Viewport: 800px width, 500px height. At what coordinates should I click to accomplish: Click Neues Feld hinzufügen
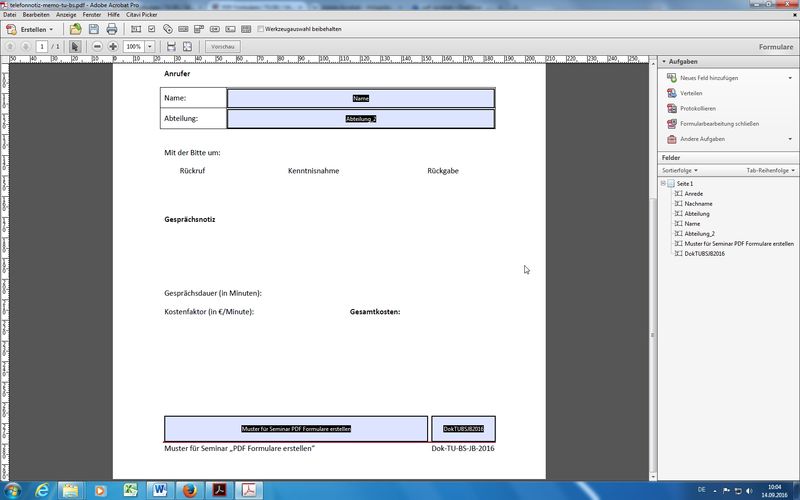point(709,78)
